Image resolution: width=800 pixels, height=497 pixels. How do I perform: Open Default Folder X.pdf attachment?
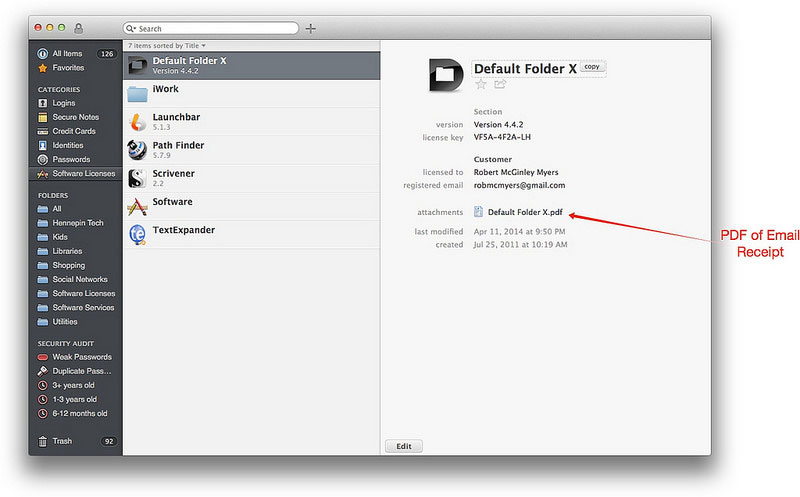point(525,212)
